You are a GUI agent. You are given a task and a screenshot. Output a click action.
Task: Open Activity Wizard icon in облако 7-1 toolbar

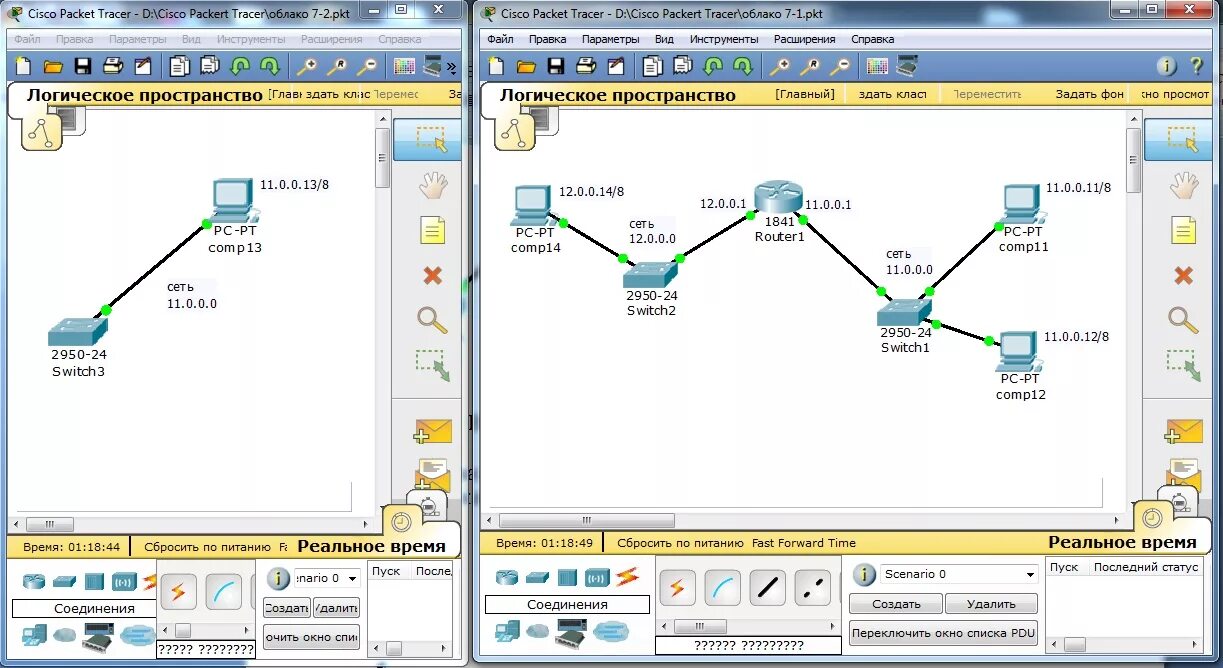(x=616, y=67)
